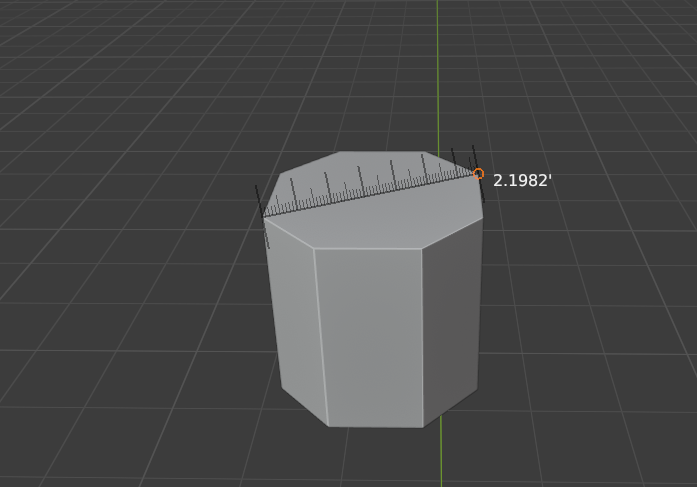Viewport: 697px width, 487px height.
Task: Click the left side face of the prism
Action: (x=296, y=320)
